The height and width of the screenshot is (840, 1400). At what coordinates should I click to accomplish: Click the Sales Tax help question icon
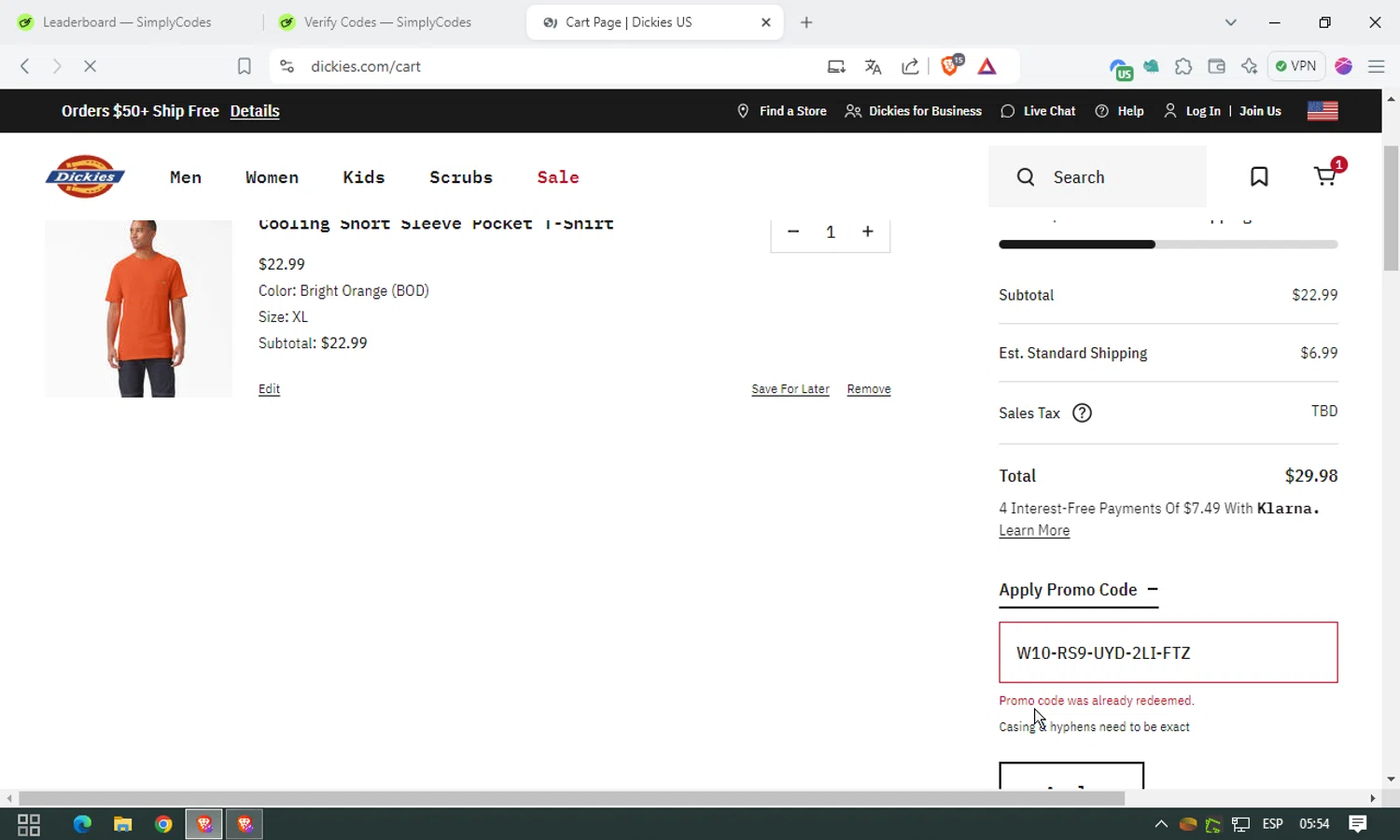pos(1082,413)
